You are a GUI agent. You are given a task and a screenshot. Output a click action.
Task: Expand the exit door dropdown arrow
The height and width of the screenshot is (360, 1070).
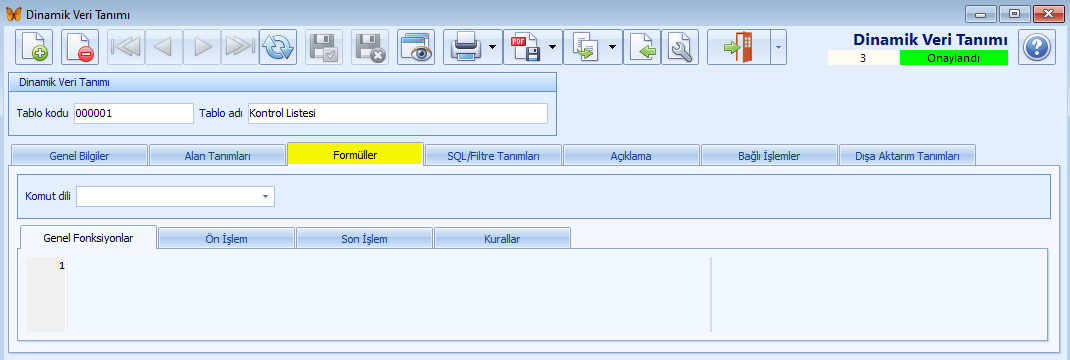tap(778, 47)
